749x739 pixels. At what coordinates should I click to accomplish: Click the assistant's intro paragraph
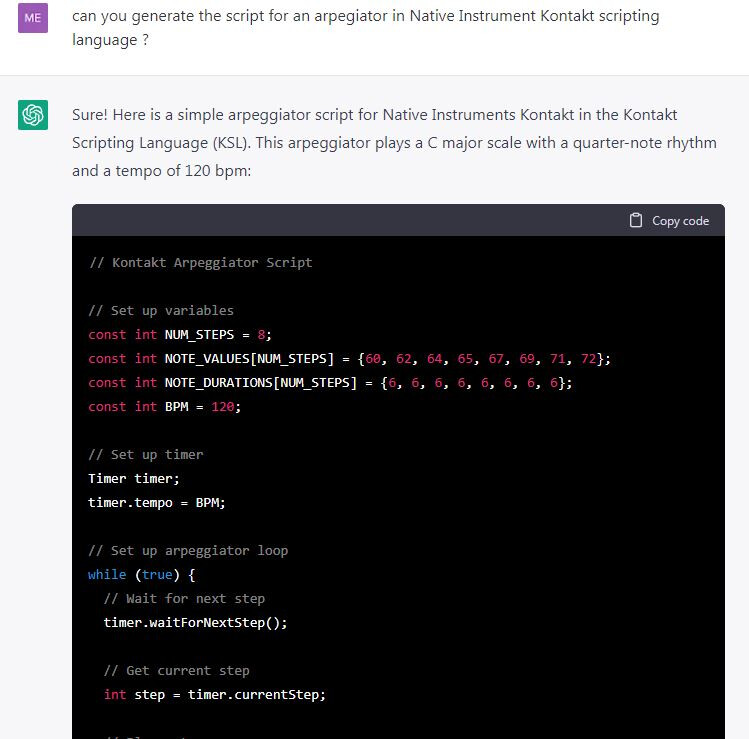(394, 142)
